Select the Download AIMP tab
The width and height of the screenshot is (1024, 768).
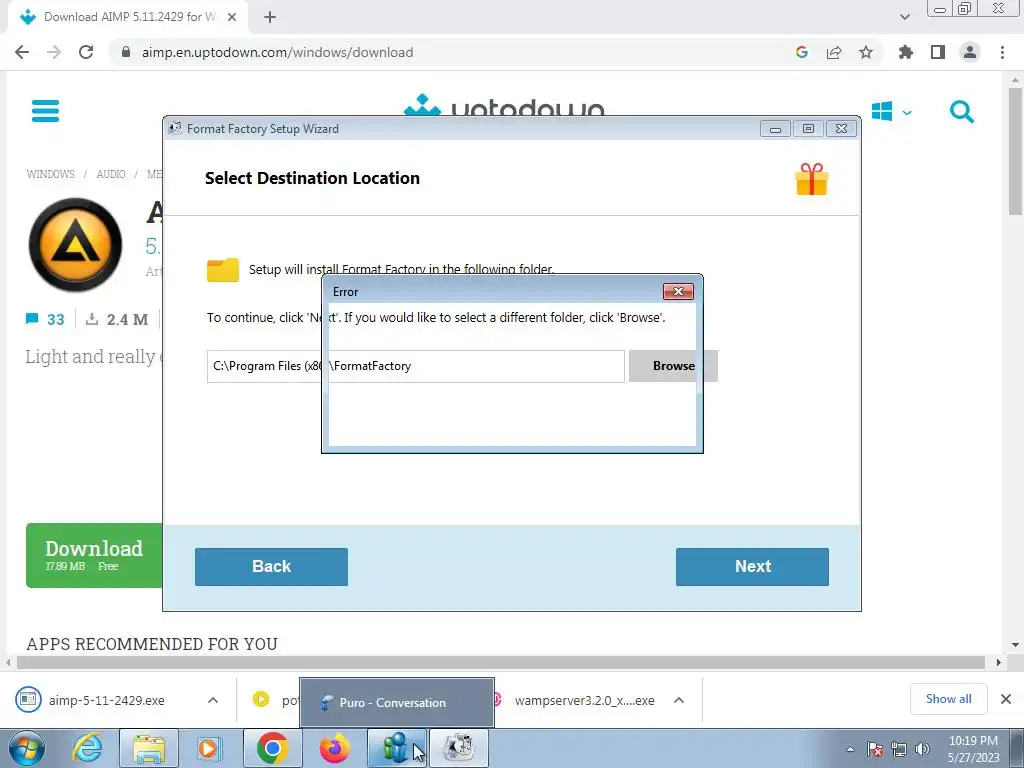click(127, 17)
